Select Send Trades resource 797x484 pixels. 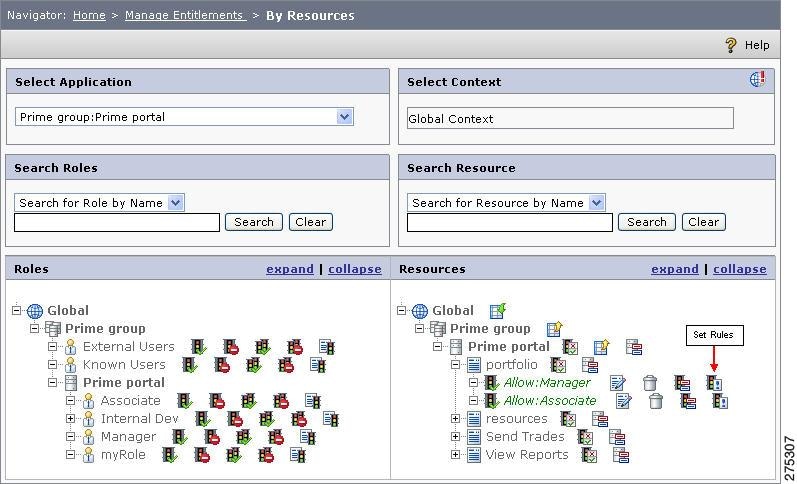525,437
